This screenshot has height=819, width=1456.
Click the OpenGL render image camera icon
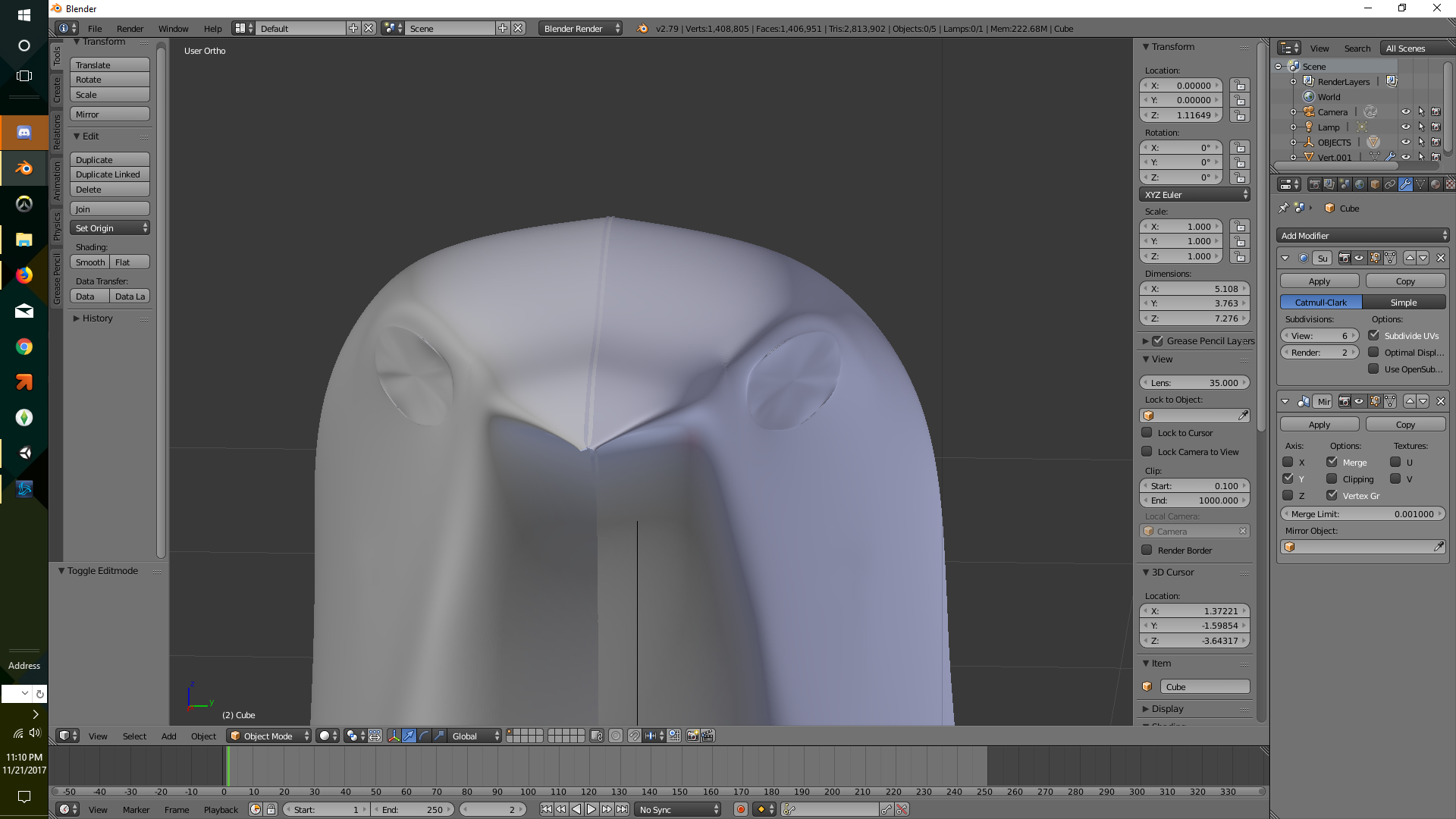pos(692,736)
